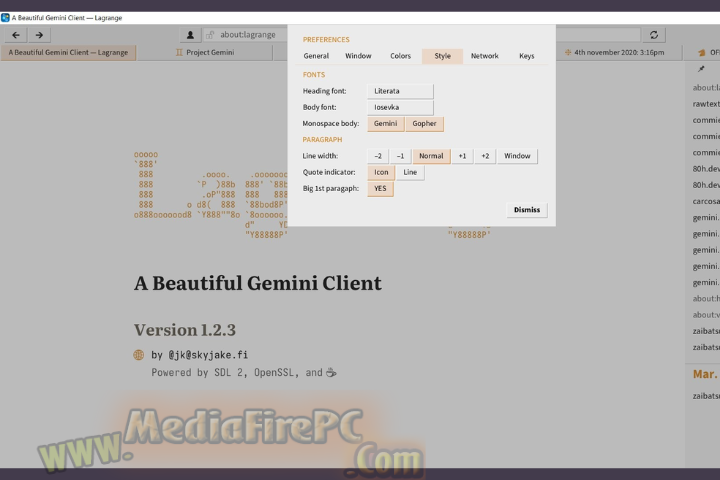Toggle Gemini monospace body option
720x480 pixels.
[x=386, y=124]
